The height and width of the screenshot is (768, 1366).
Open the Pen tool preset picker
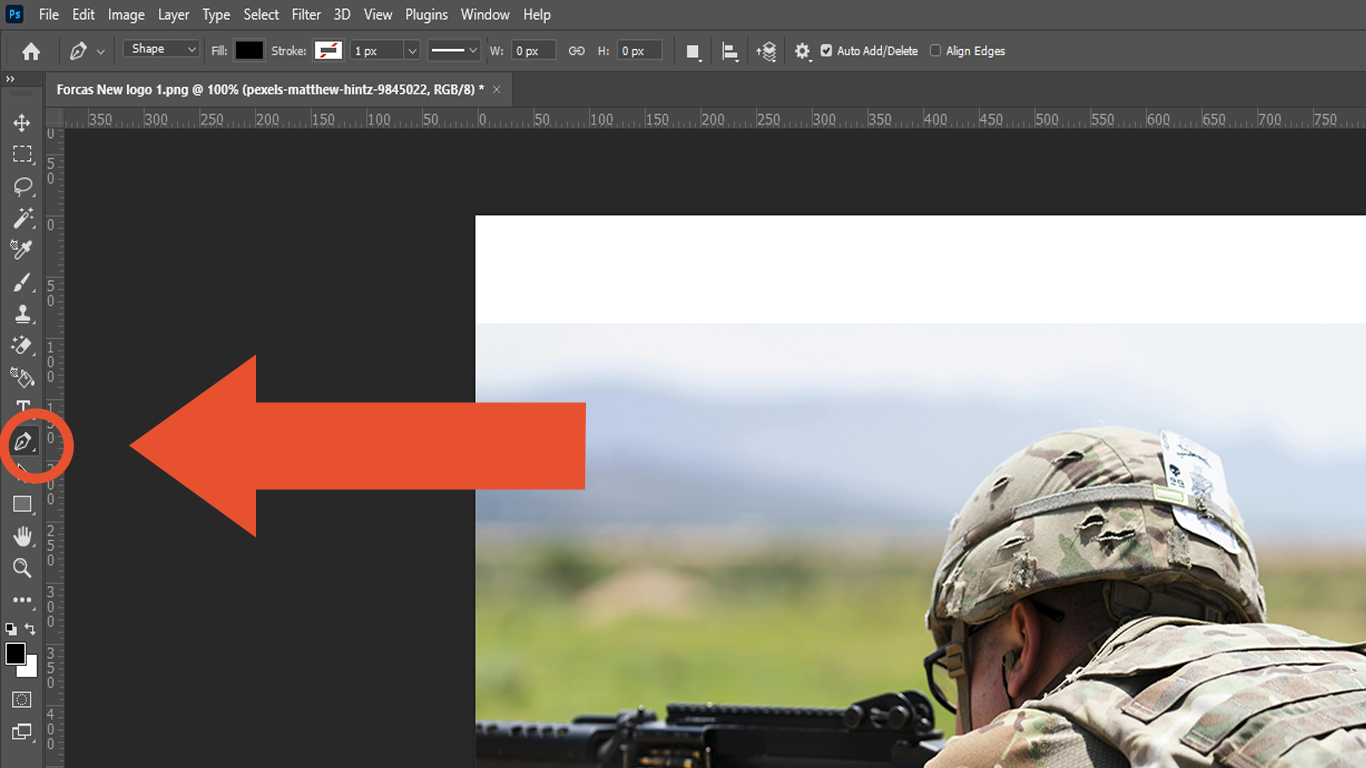87,51
